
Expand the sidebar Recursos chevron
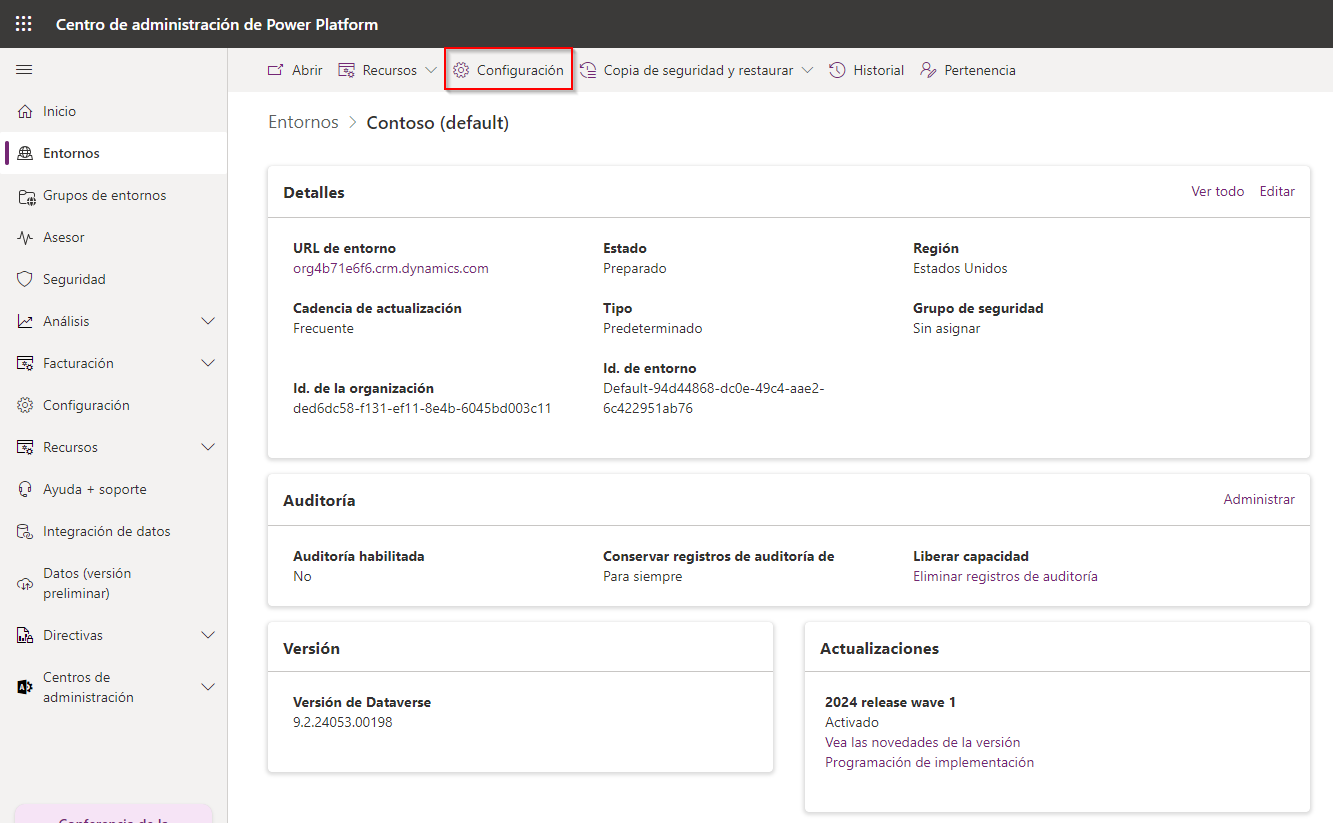(208, 447)
